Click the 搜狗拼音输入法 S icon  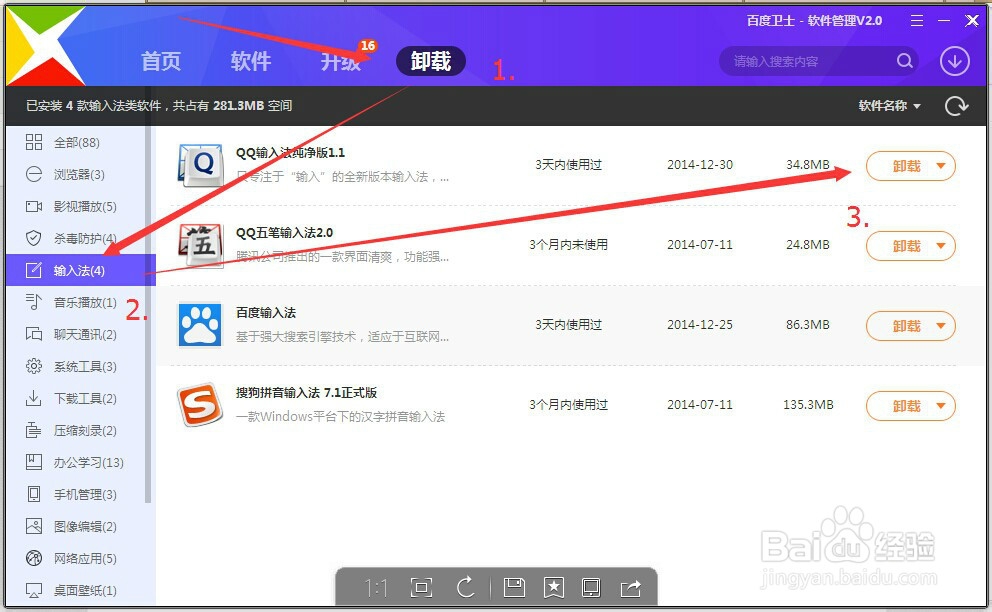(x=199, y=405)
